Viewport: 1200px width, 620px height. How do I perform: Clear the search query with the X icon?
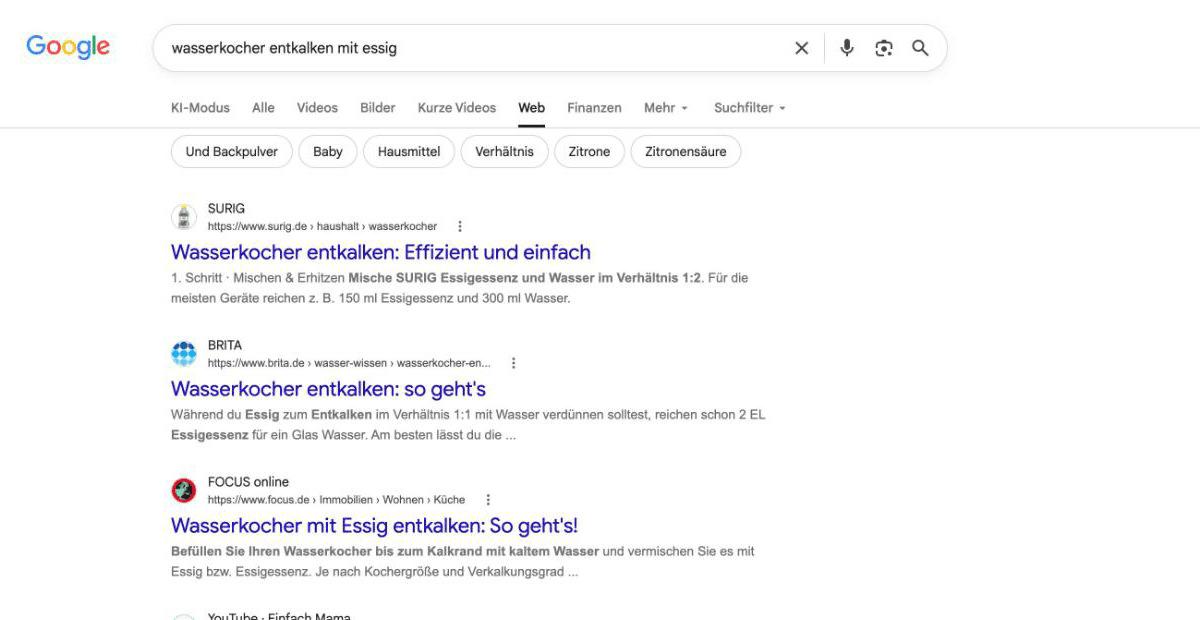(x=801, y=48)
